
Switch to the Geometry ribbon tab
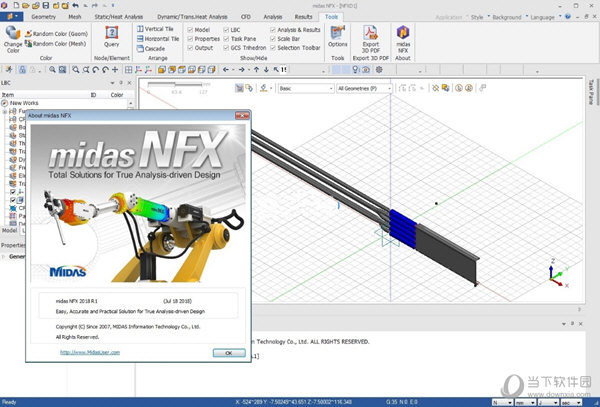click(x=44, y=17)
